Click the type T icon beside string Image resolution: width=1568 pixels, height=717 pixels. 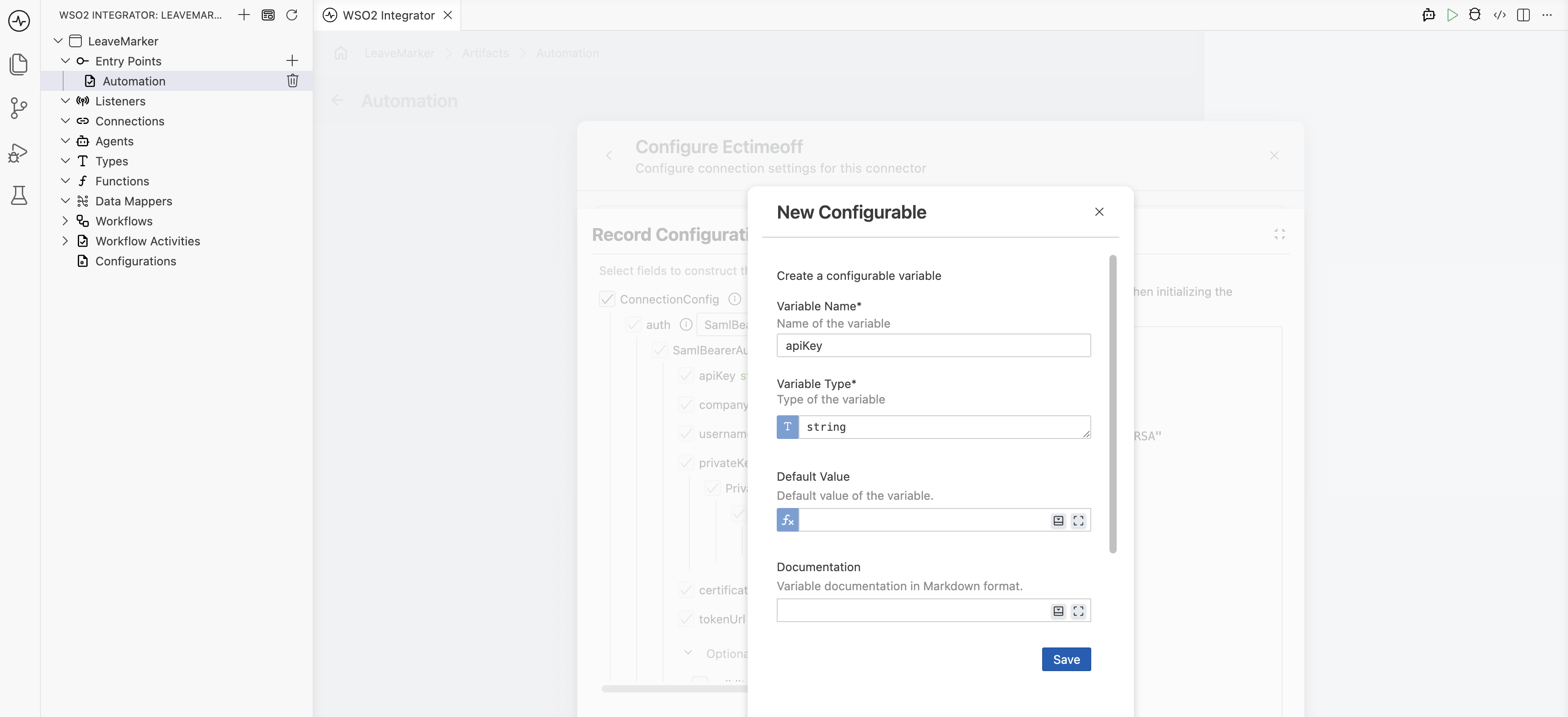coord(788,427)
